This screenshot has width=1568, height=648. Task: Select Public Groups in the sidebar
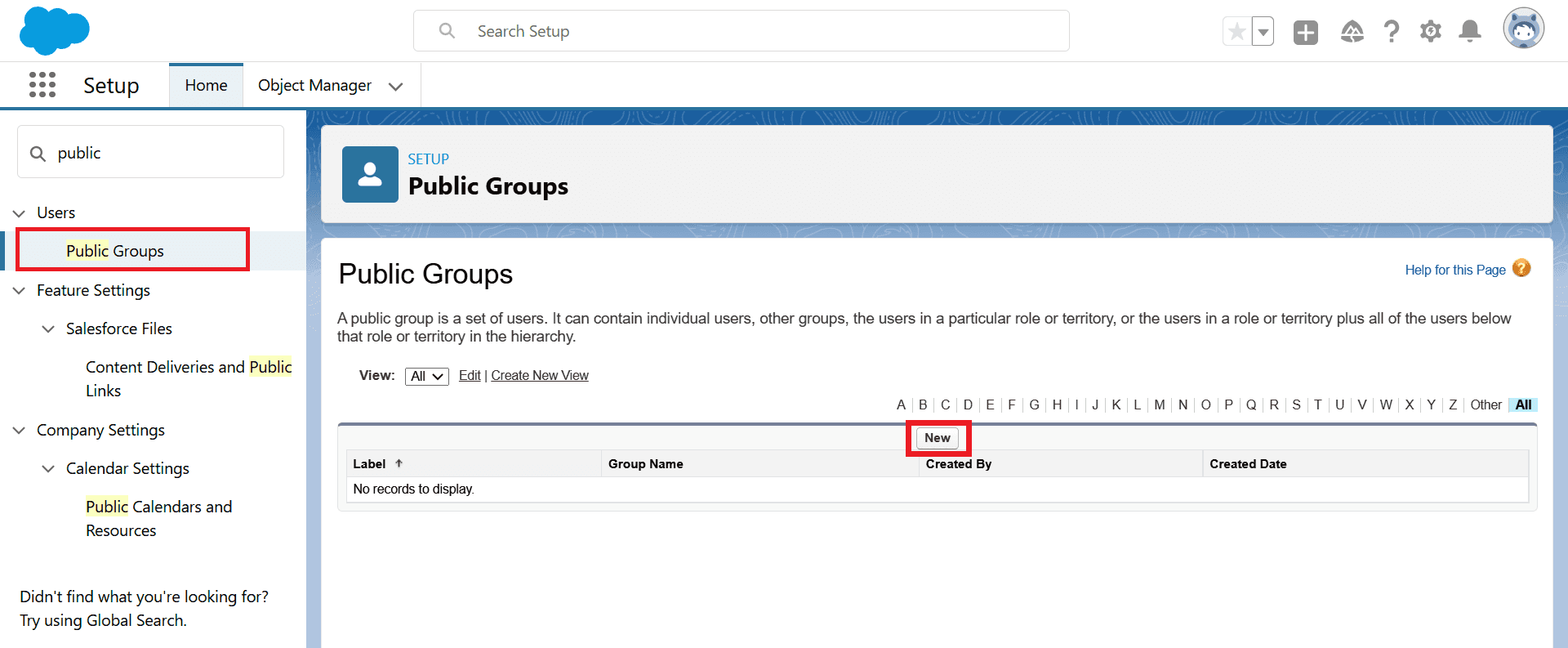click(115, 251)
